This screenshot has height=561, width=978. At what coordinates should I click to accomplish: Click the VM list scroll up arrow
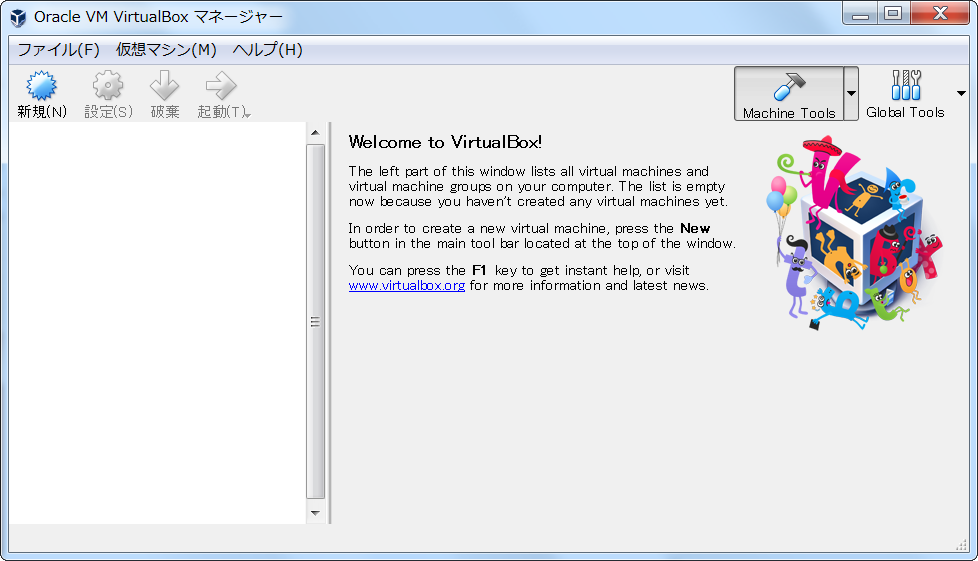point(315,132)
